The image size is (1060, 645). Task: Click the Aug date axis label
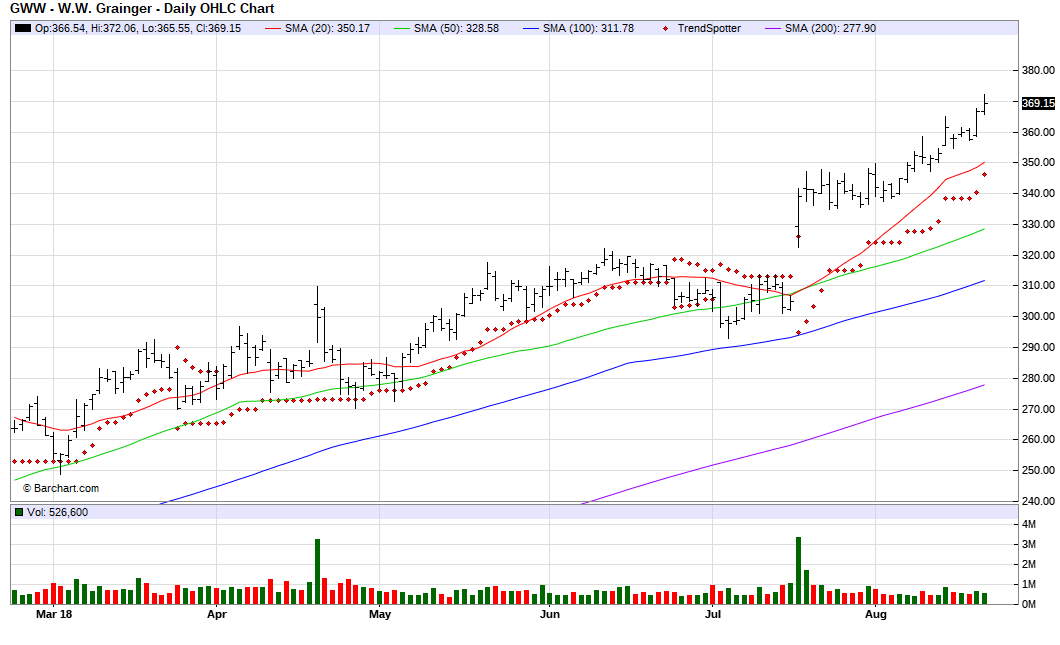(875, 615)
